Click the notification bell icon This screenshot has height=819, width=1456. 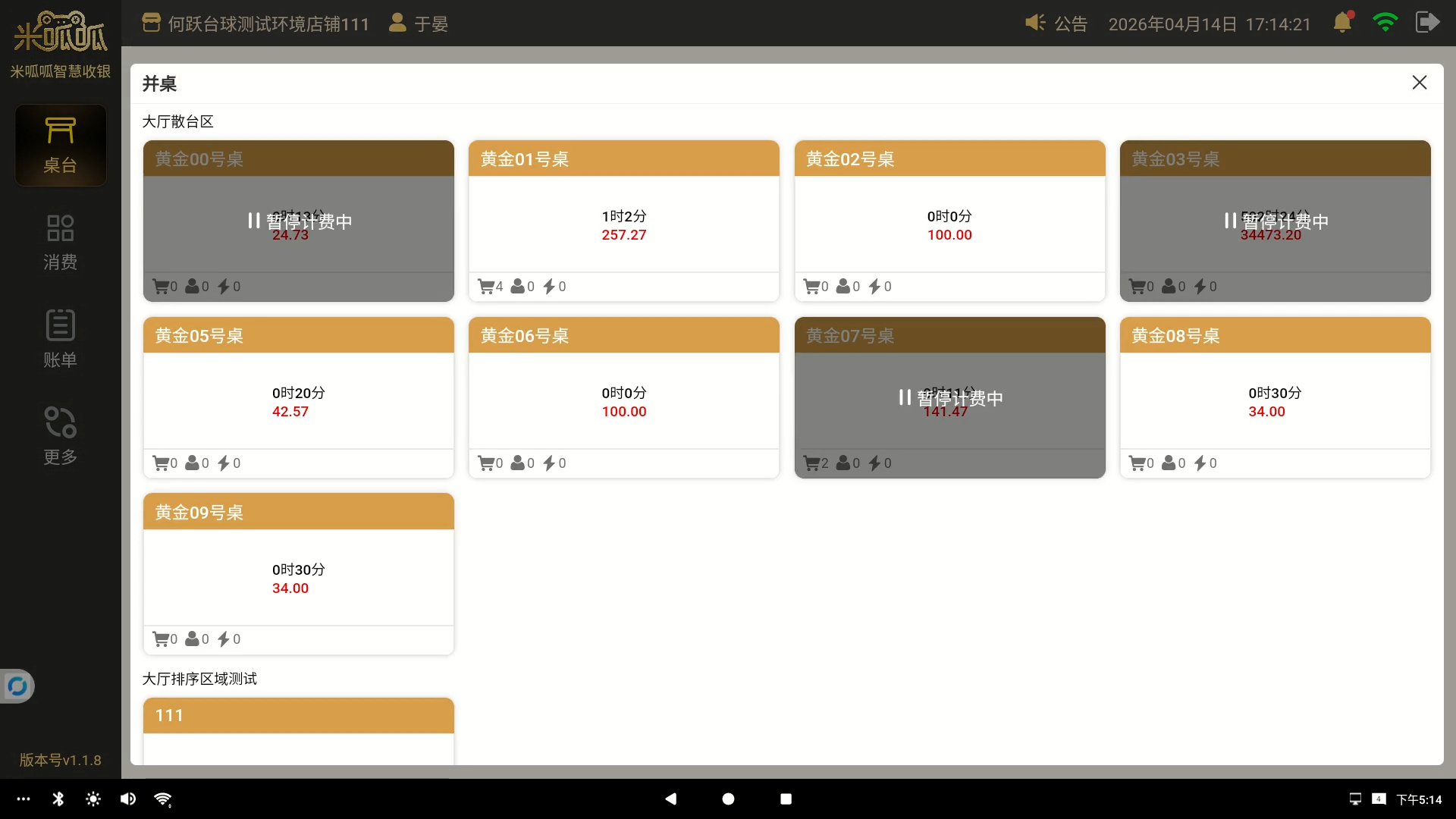(1342, 23)
